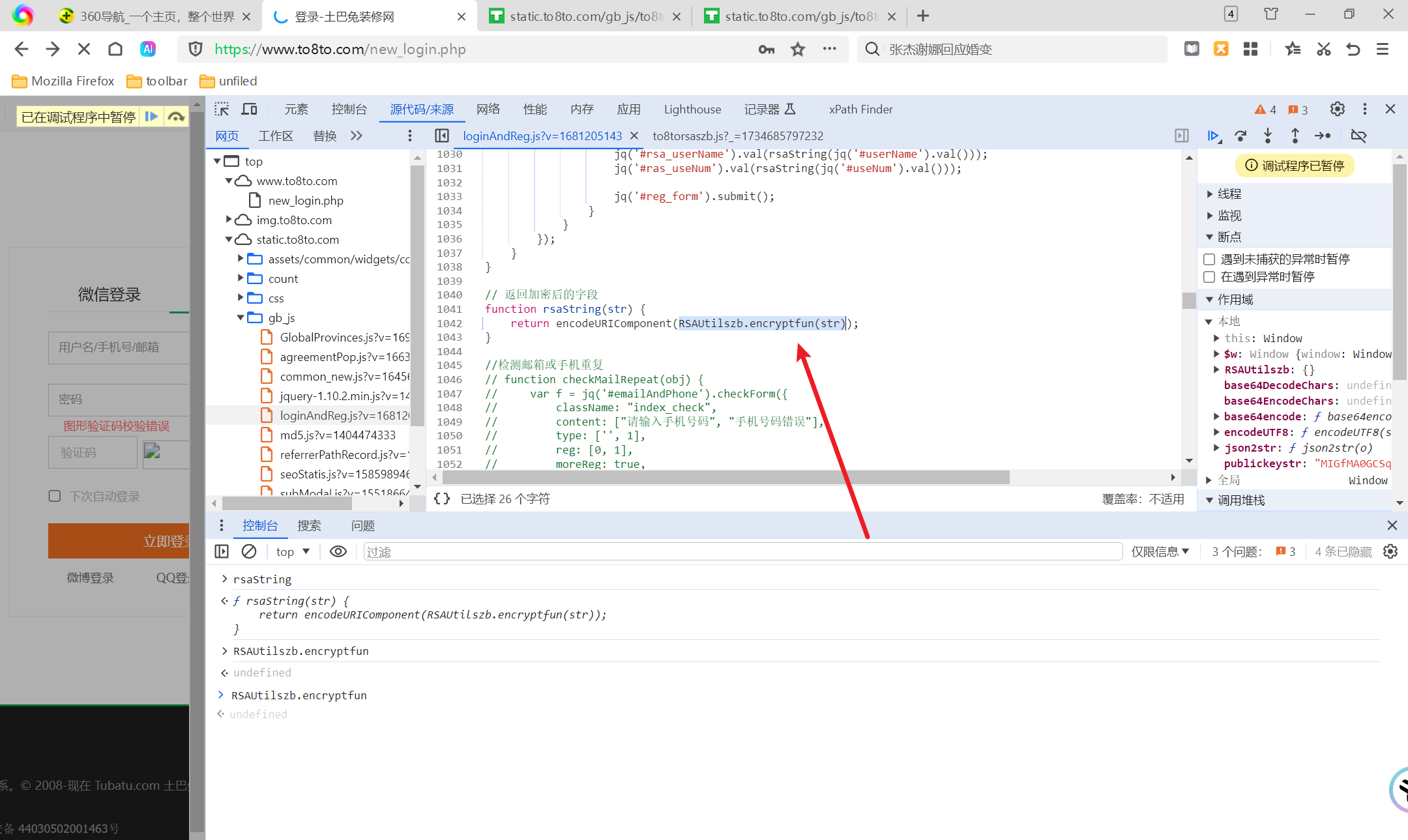
Task: Open the 仅限信息 log level dropdown
Action: (x=1160, y=551)
